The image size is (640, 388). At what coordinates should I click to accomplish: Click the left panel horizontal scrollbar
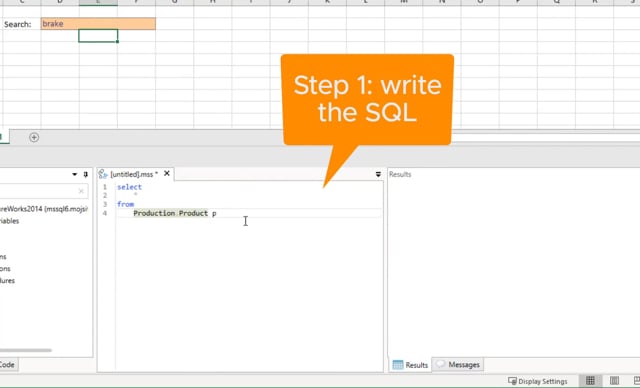[26, 350]
